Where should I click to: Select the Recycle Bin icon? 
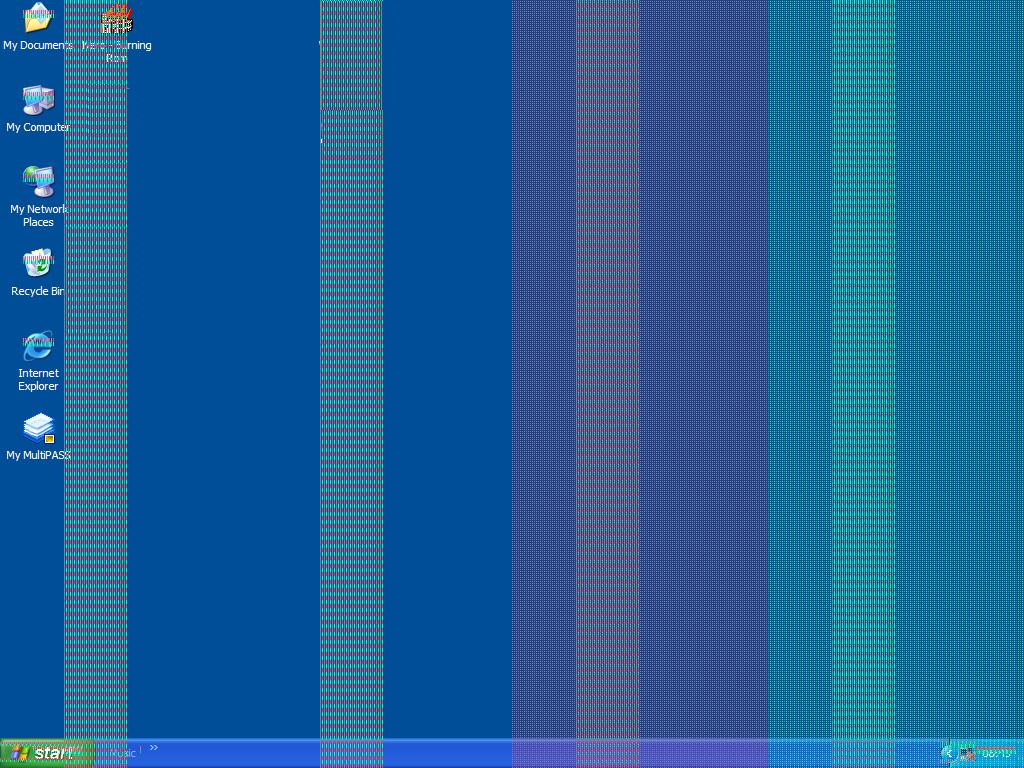38,264
